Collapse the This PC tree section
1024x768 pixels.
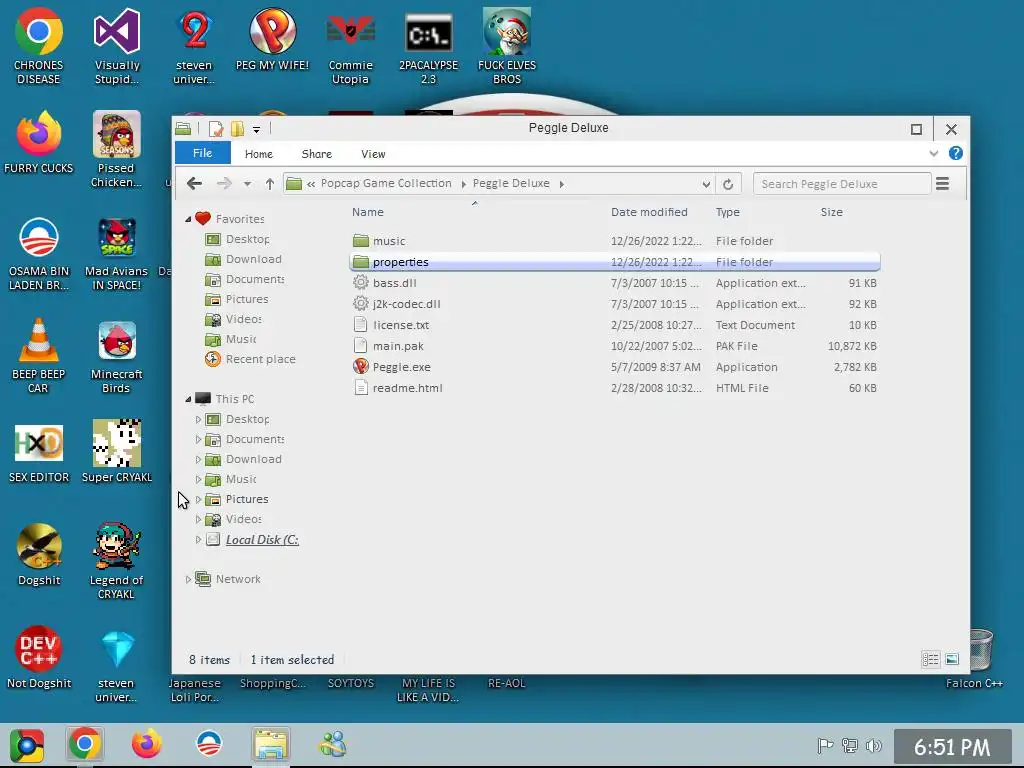tap(188, 399)
